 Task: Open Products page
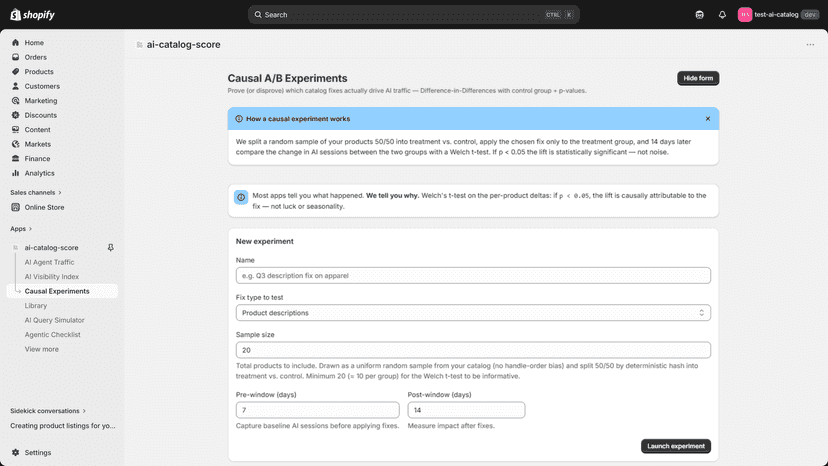point(39,72)
